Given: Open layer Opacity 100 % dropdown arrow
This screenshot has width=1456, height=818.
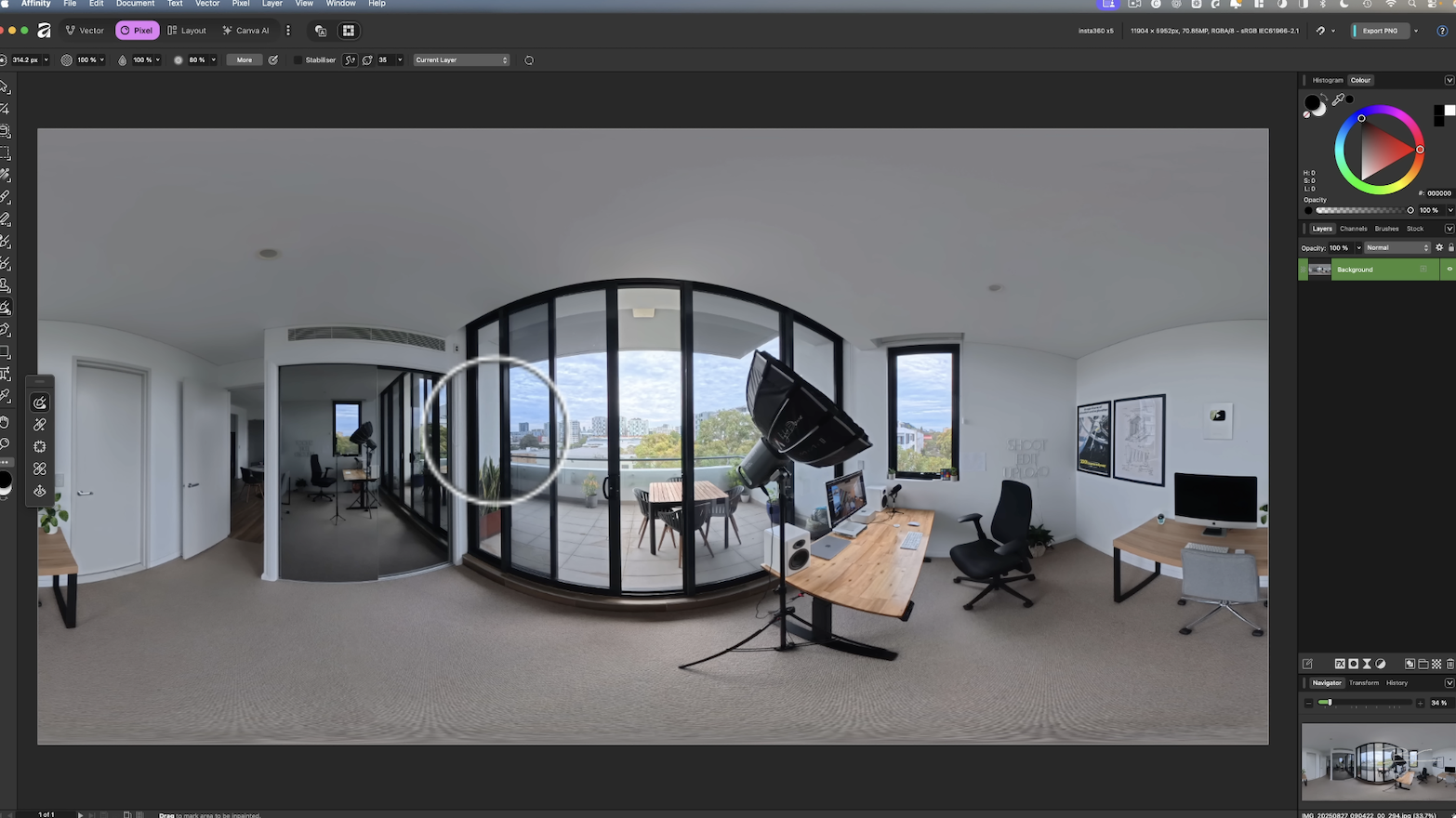Looking at the screenshot, I should click(x=1358, y=248).
